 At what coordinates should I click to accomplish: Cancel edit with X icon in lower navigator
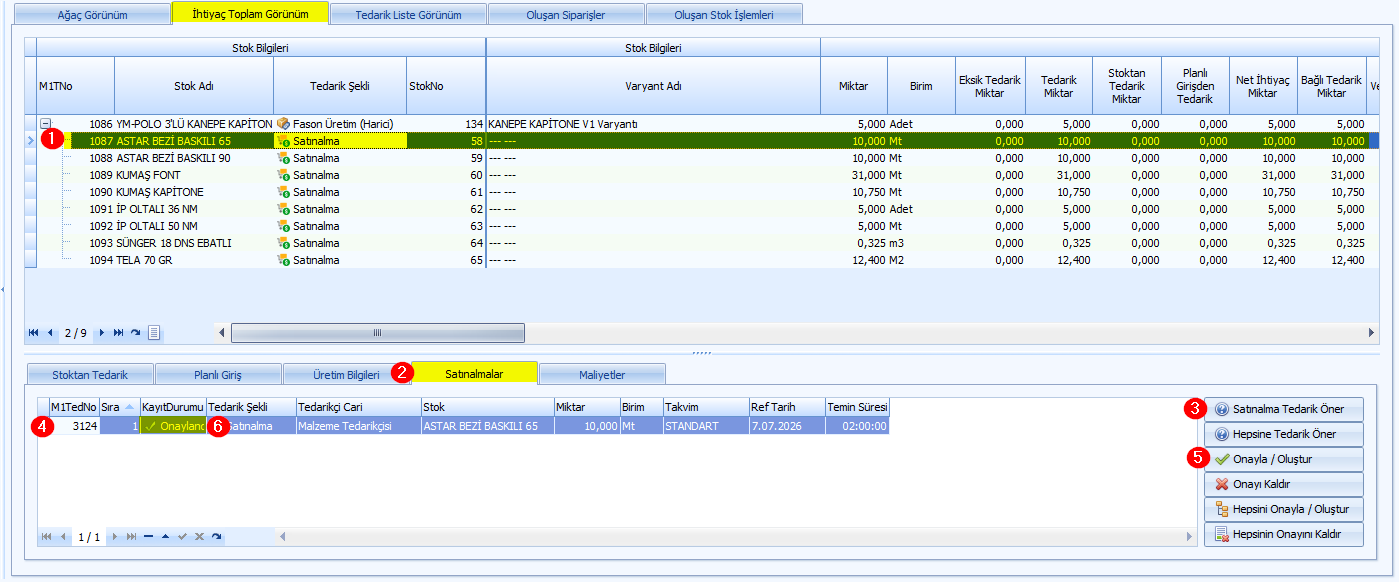(199, 537)
